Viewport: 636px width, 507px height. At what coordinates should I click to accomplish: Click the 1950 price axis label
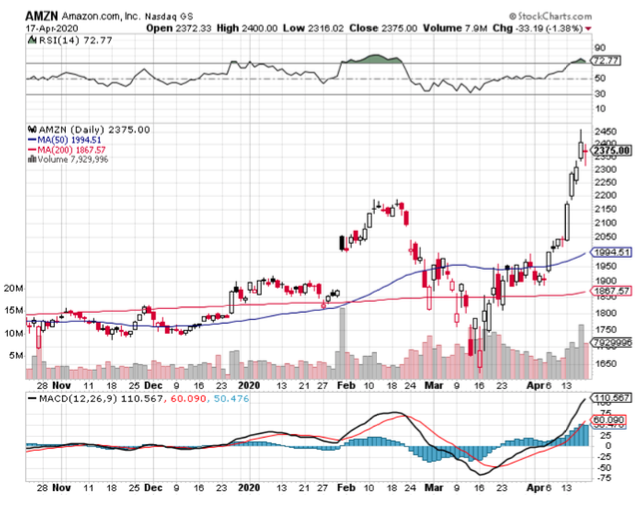click(x=606, y=266)
